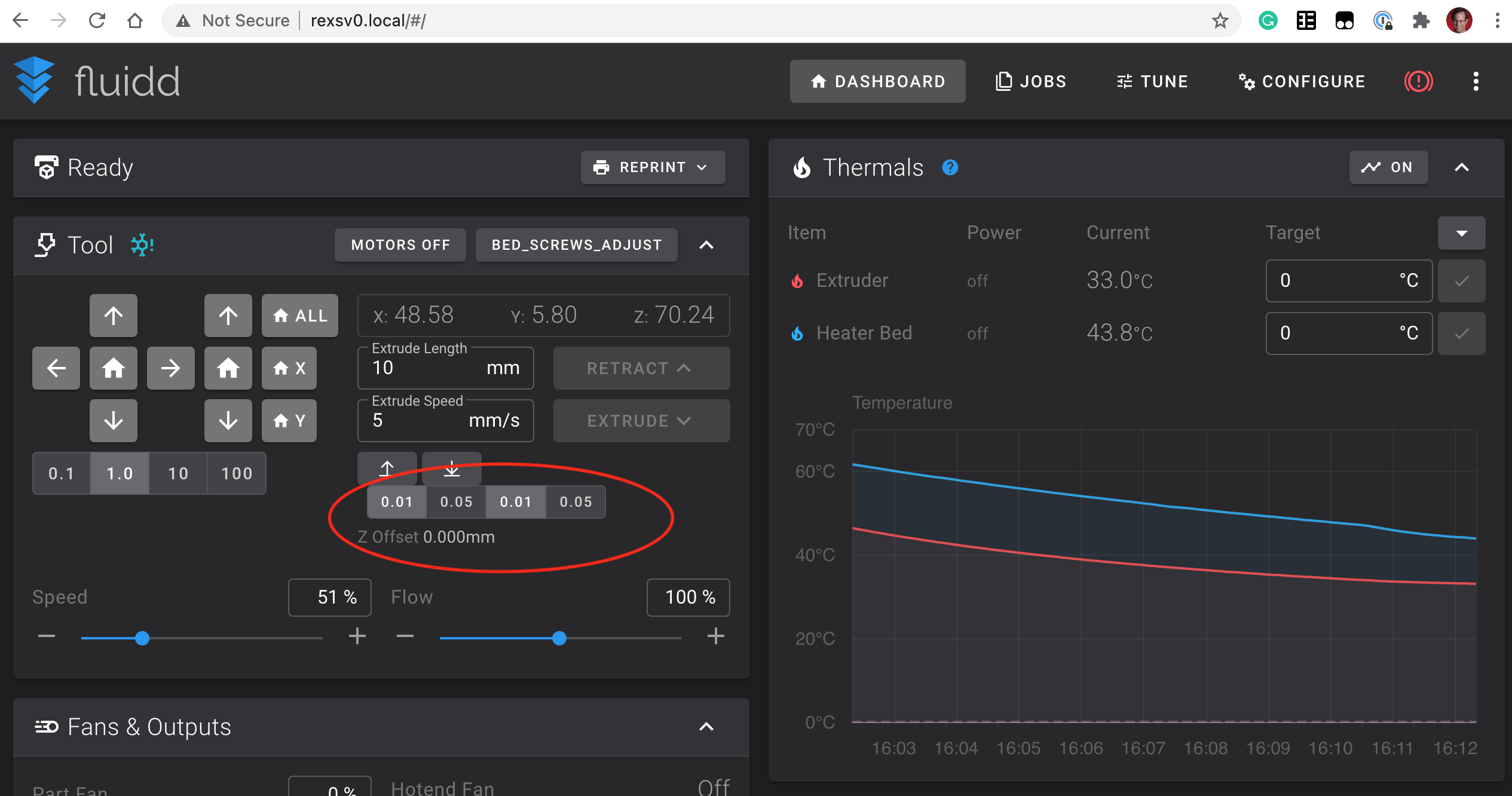Image resolution: width=1512 pixels, height=796 pixels.
Task: Open the Configure tab
Action: tap(1302, 81)
